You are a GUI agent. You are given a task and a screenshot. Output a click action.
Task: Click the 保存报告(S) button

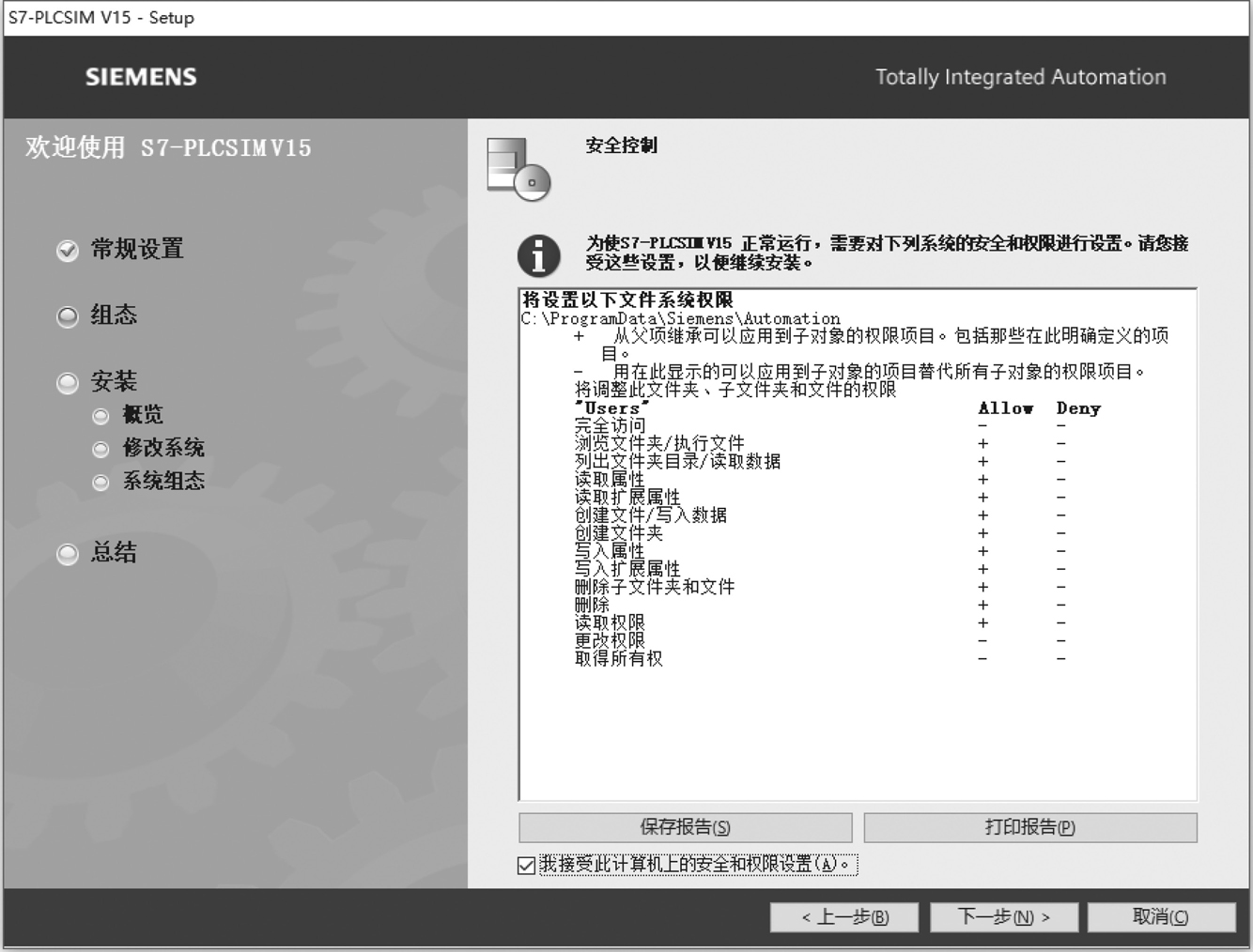tap(686, 827)
